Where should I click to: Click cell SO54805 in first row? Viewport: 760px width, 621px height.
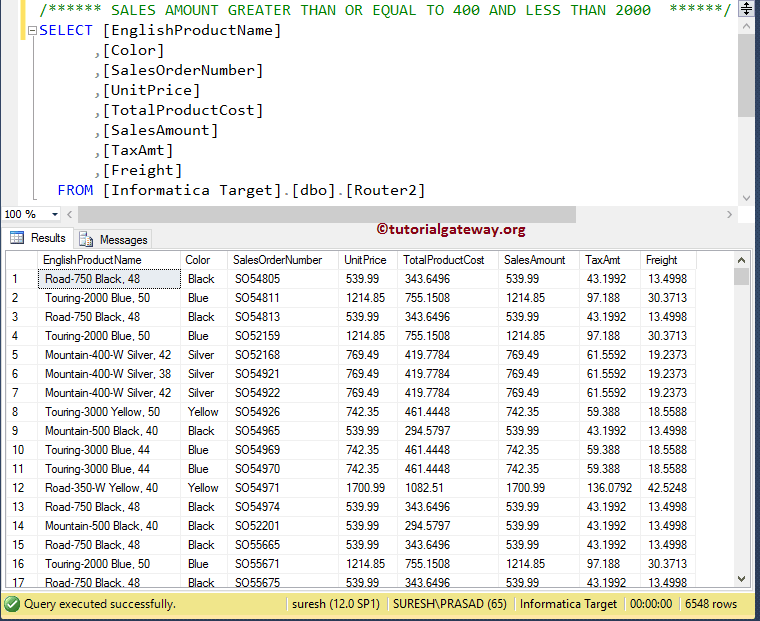pyautogui.click(x=257, y=279)
